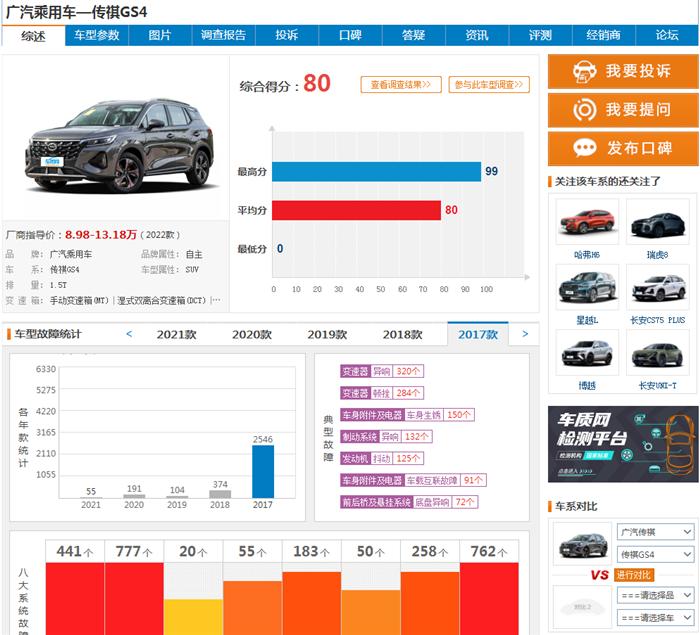Click the 查看调查结果 button

coord(401,84)
